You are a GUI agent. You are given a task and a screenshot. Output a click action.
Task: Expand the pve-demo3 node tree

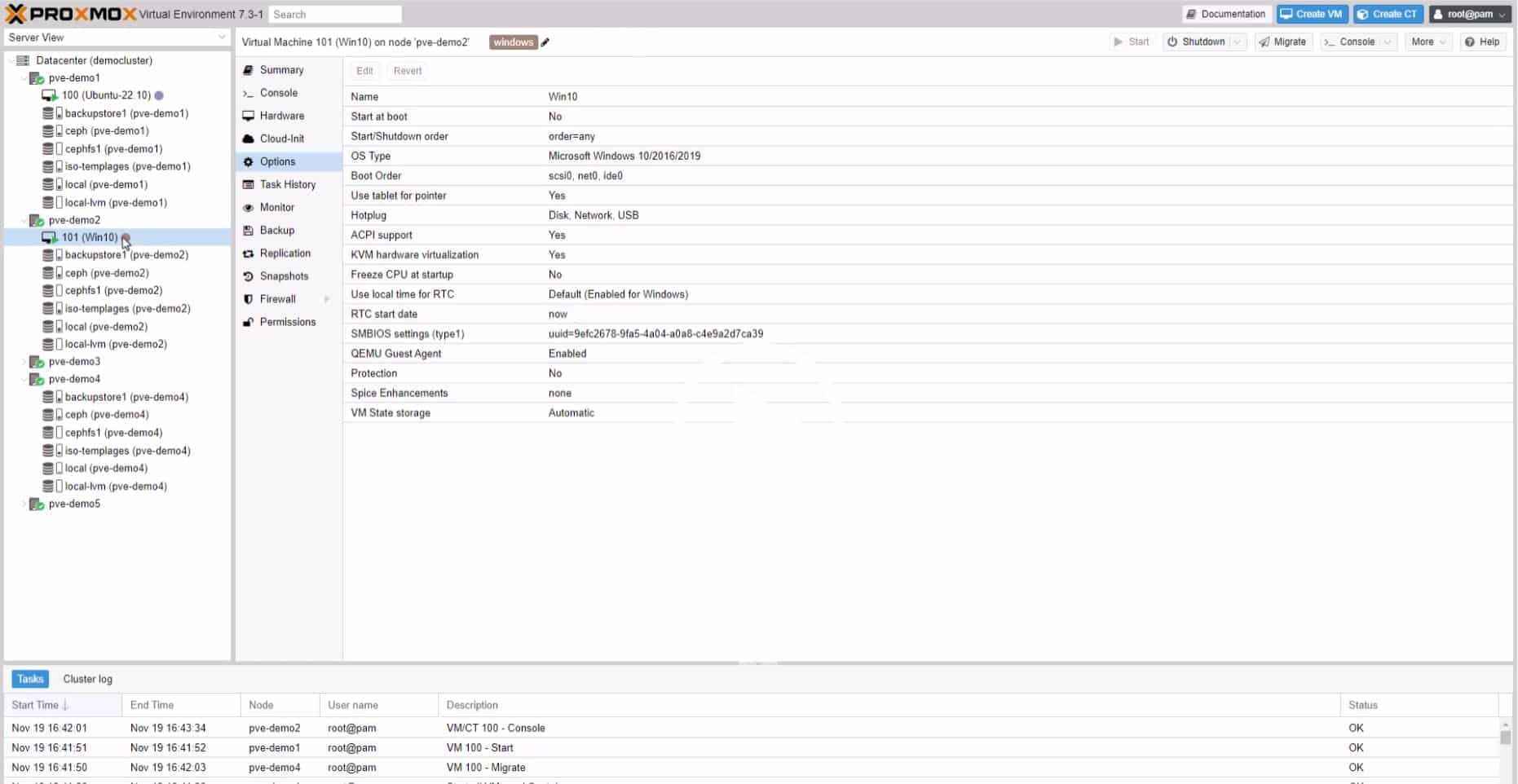pyautogui.click(x=24, y=362)
